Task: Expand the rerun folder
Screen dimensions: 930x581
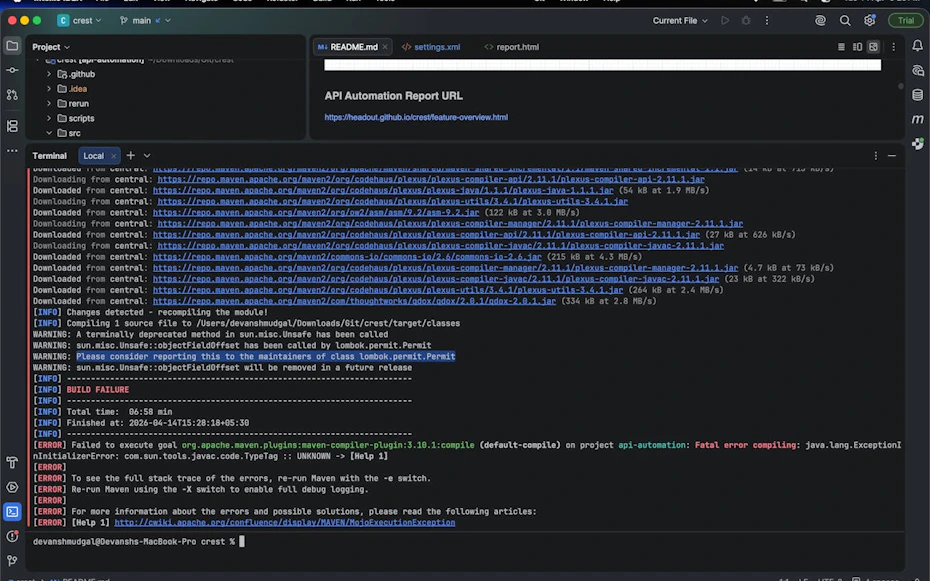Action: coord(49,104)
